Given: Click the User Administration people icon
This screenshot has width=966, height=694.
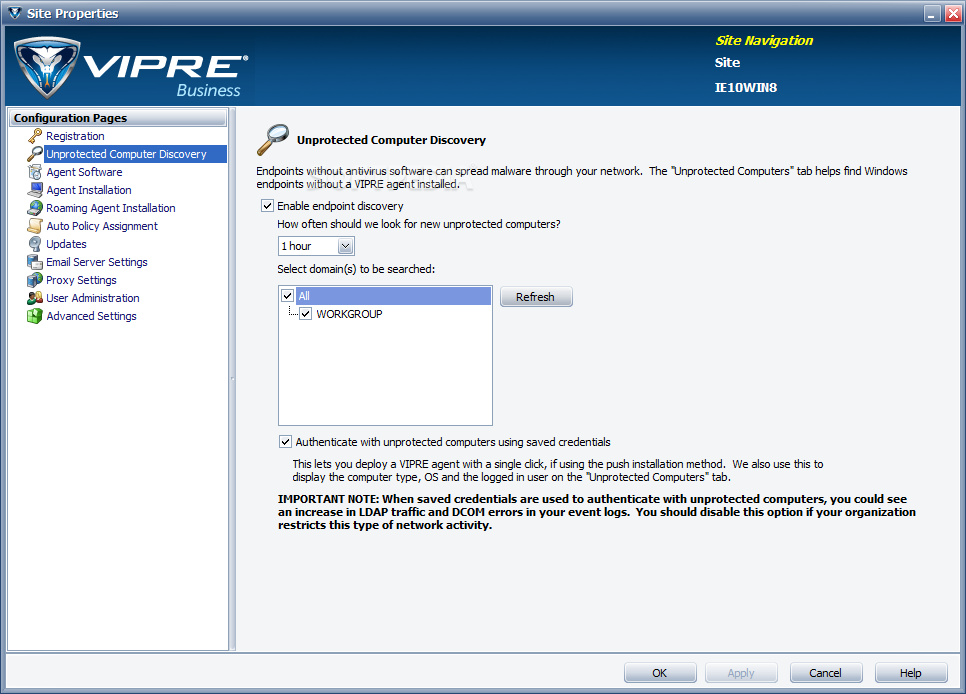Looking at the screenshot, I should [35, 298].
